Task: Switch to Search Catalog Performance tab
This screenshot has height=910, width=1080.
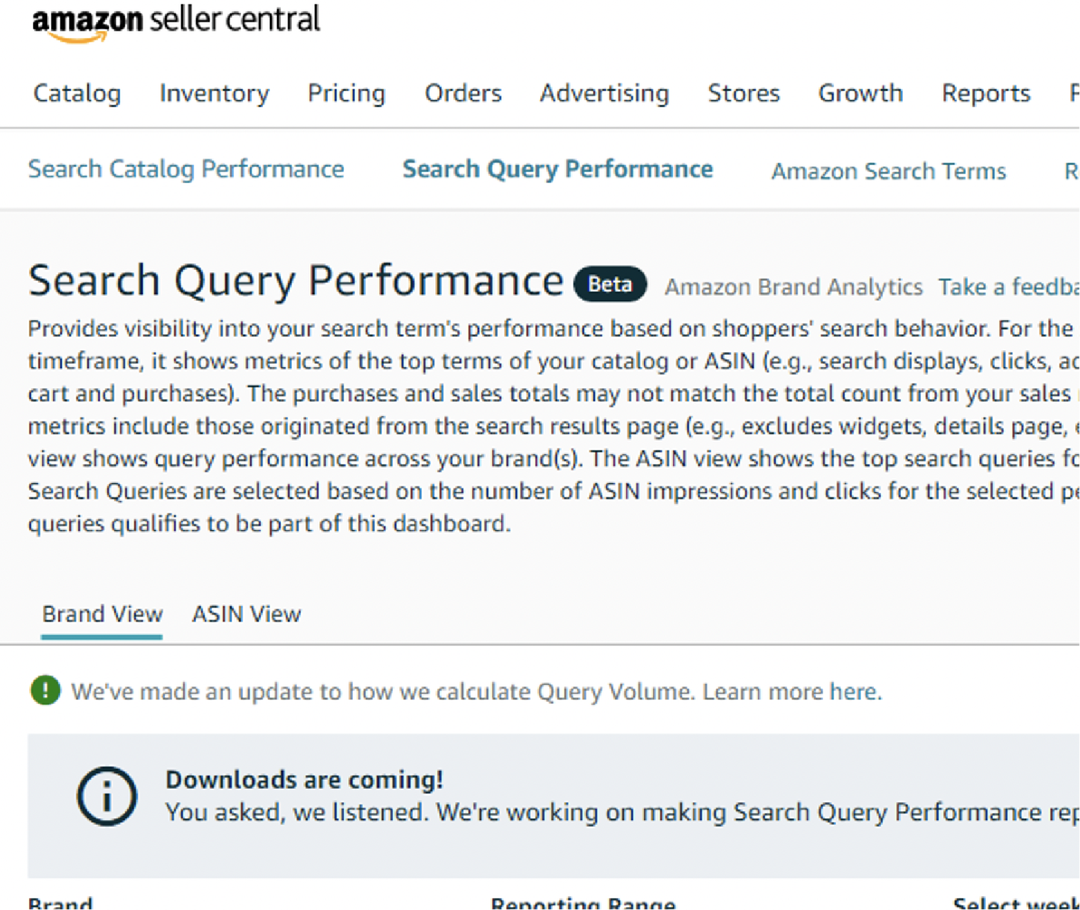Action: click(186, 169)
